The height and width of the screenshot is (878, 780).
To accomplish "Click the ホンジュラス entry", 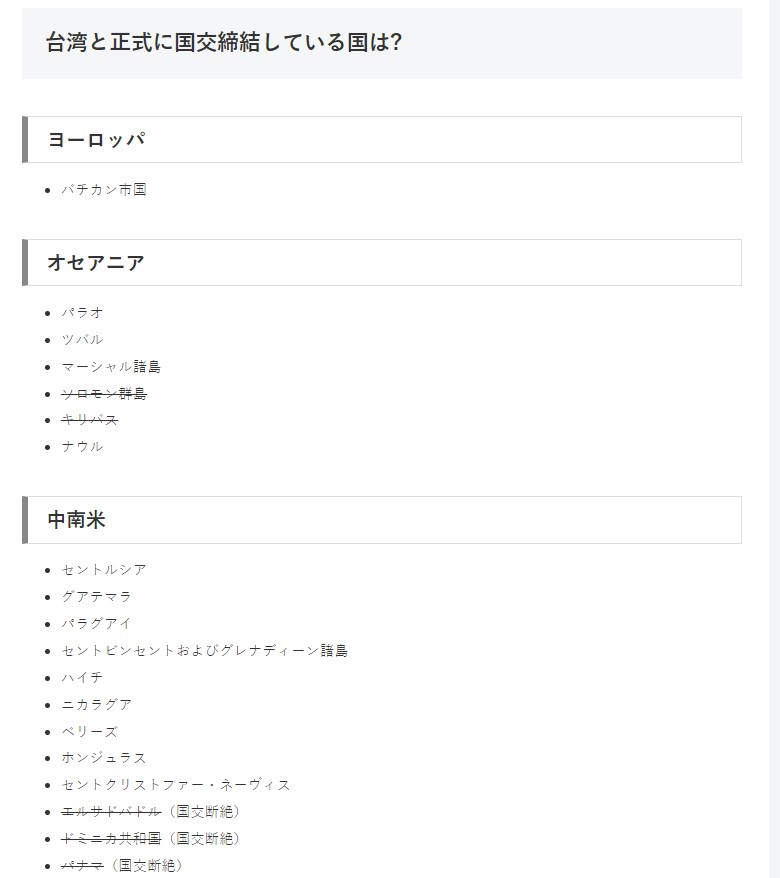I will click(x=104, y=758).
